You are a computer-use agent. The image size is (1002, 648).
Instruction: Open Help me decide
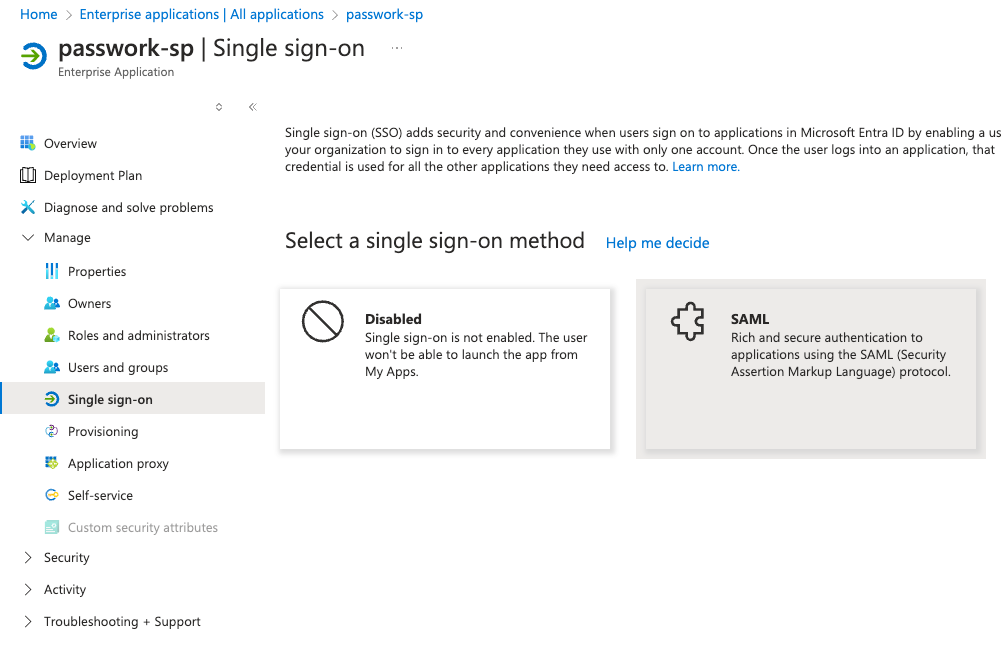click(x=657, y=243)
